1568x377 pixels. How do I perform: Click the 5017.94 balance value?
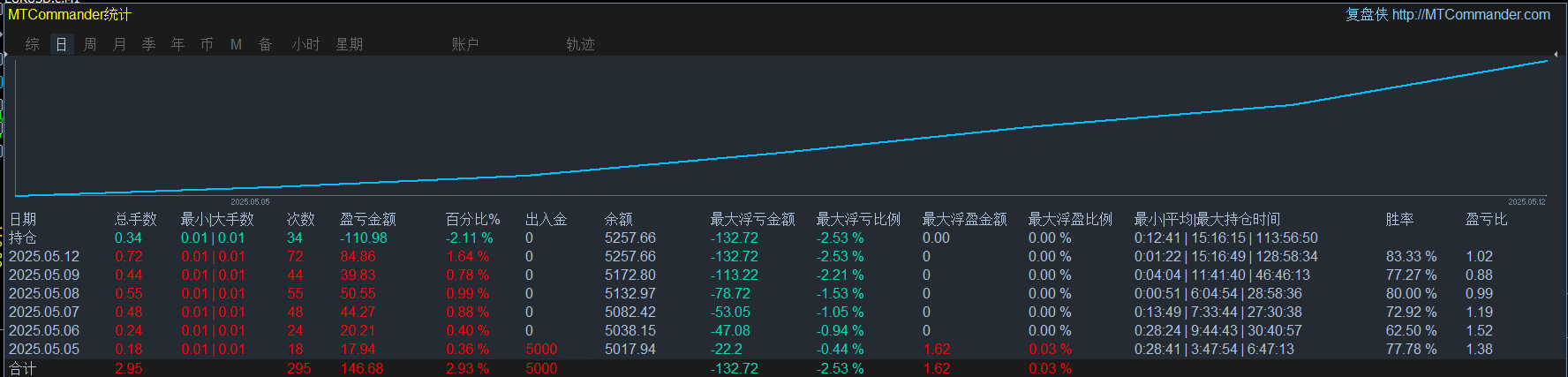[630, 349]
